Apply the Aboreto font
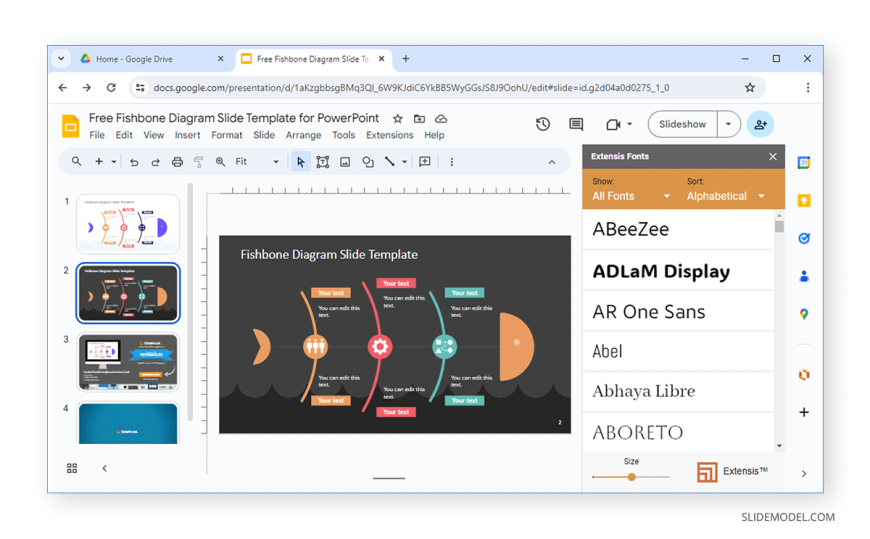 click(678, 432)
